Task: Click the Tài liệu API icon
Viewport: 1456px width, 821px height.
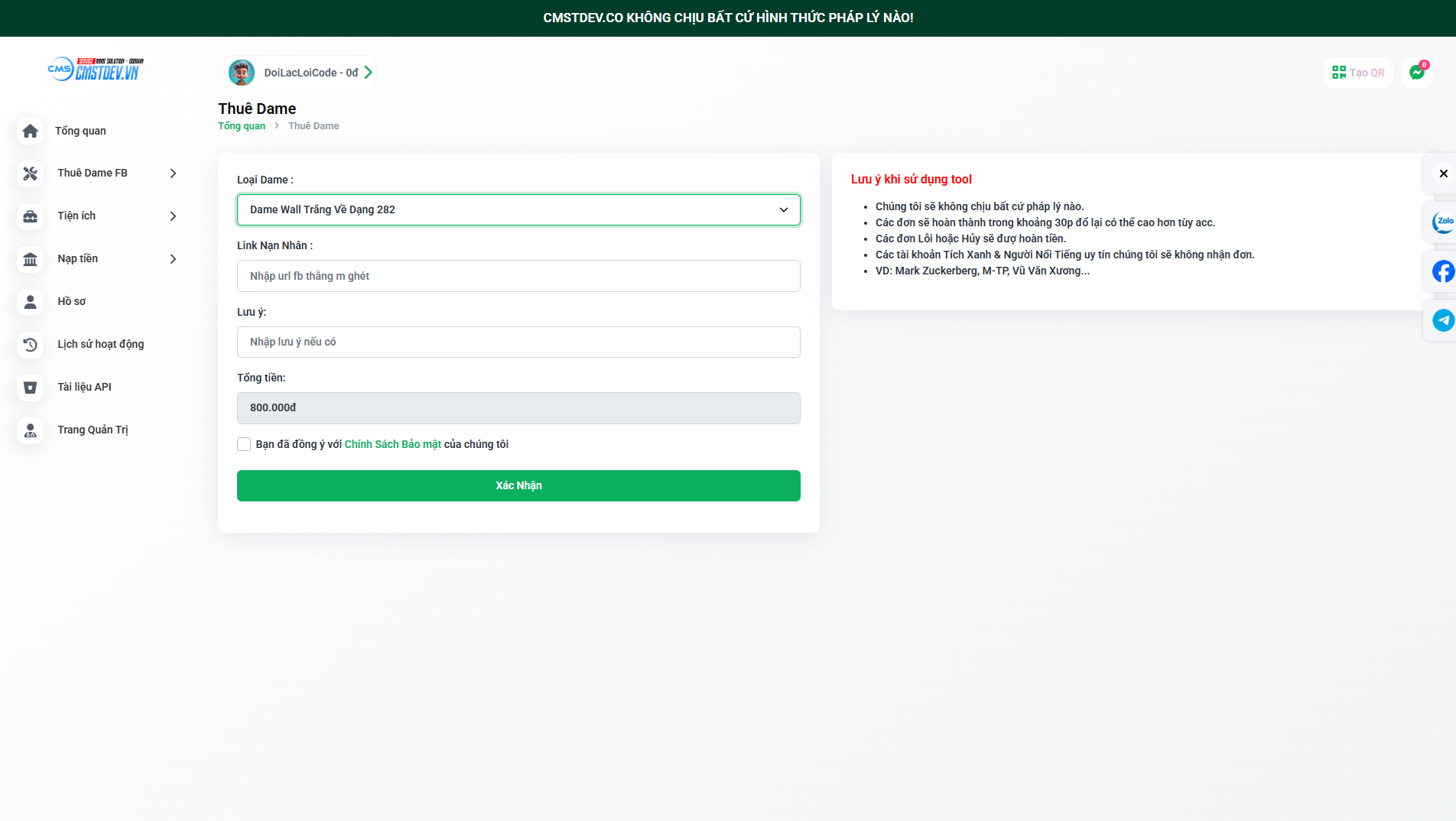Action: click(x=31, y=388)
